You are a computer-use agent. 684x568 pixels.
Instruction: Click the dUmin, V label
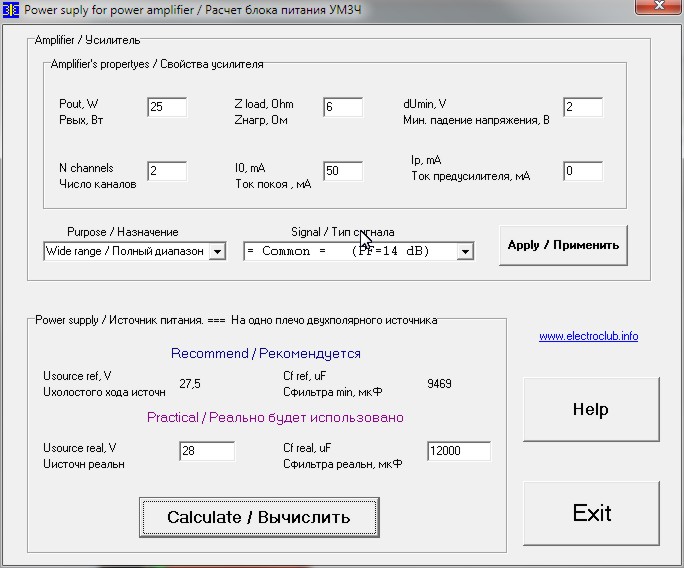coord(424,104)
